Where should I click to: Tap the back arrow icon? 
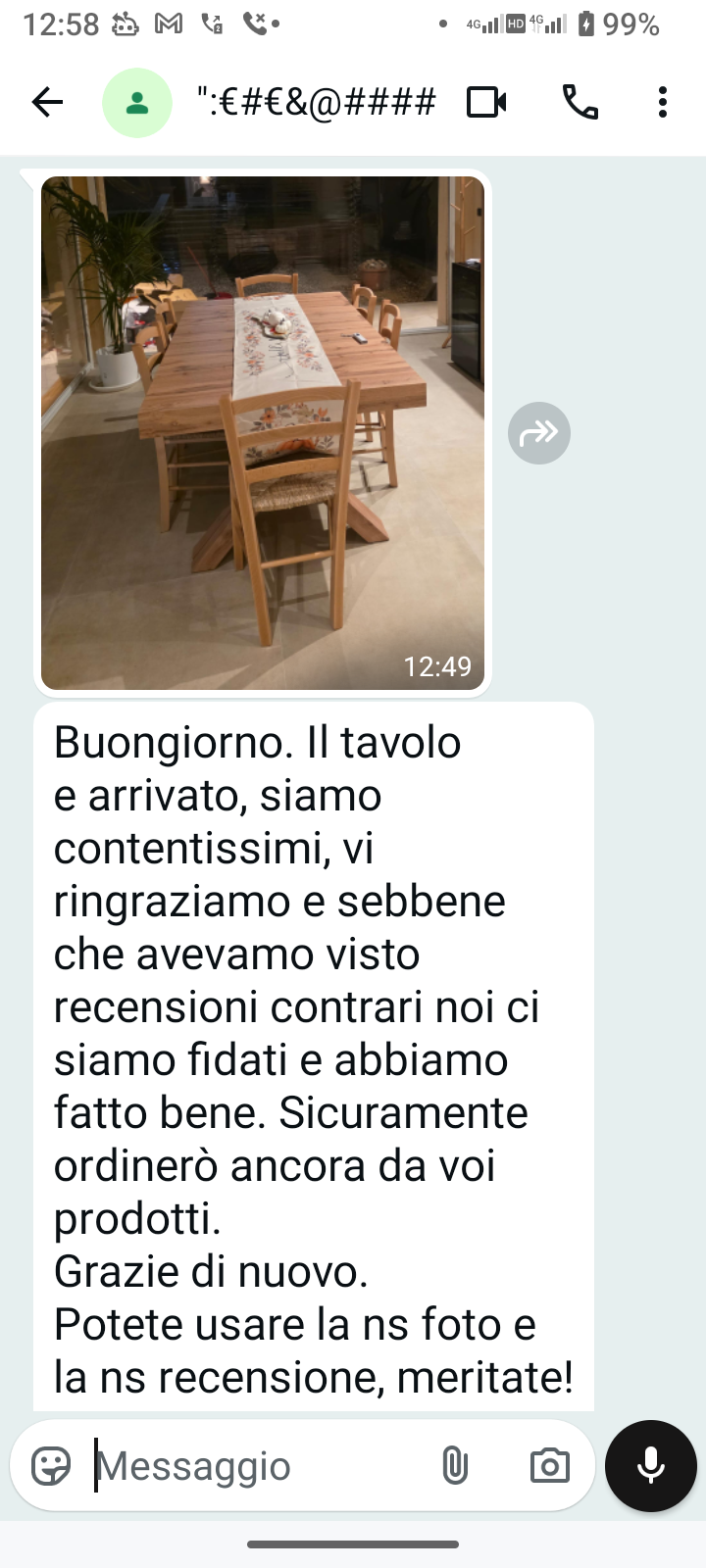[47, 102]
